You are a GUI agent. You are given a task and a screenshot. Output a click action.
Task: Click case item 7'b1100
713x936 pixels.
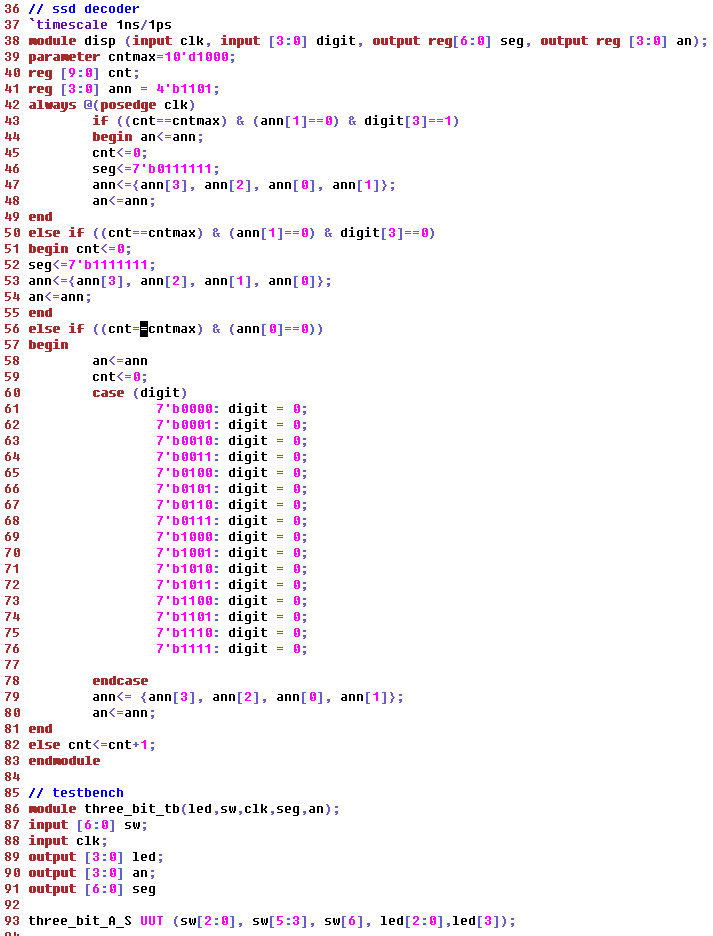(x=231, y=601)
